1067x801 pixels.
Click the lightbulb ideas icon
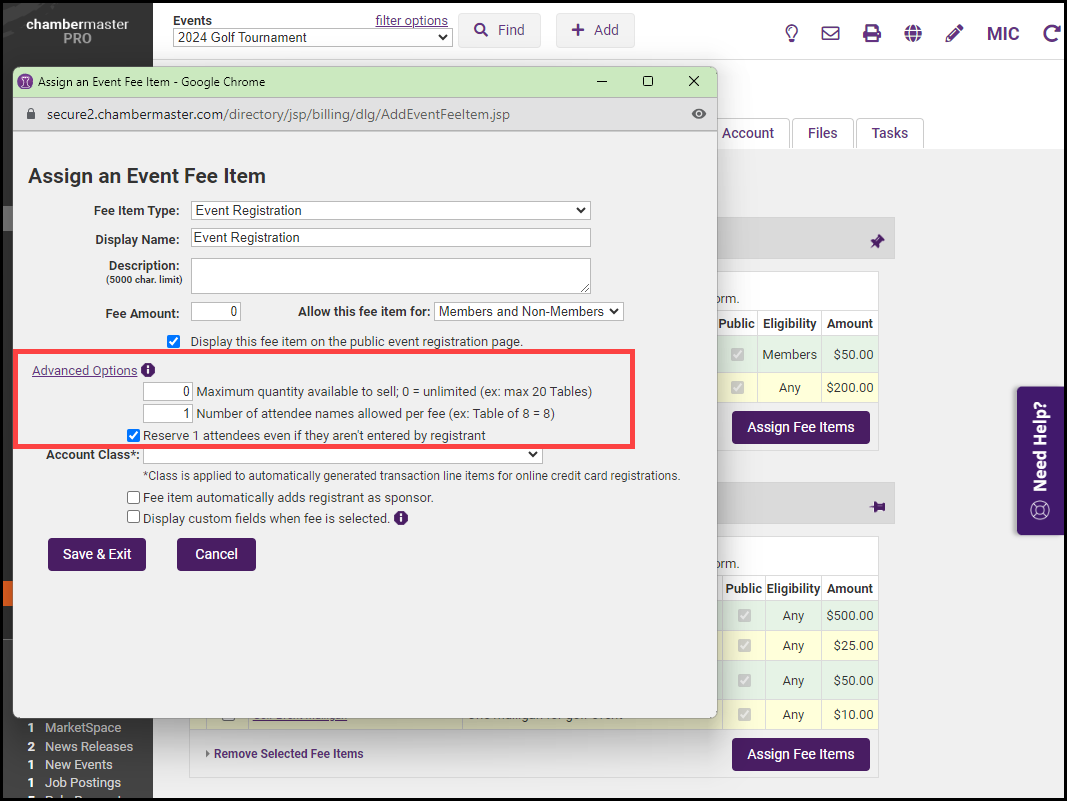click(791, 33)
